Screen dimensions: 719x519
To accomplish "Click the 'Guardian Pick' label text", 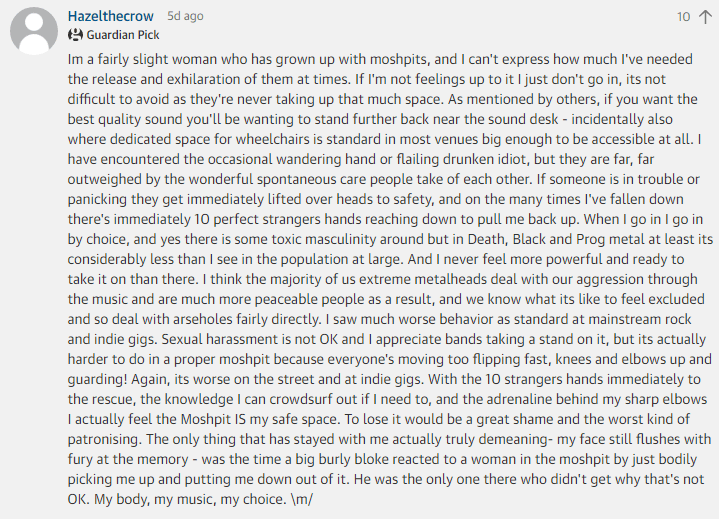I will 123,35.
